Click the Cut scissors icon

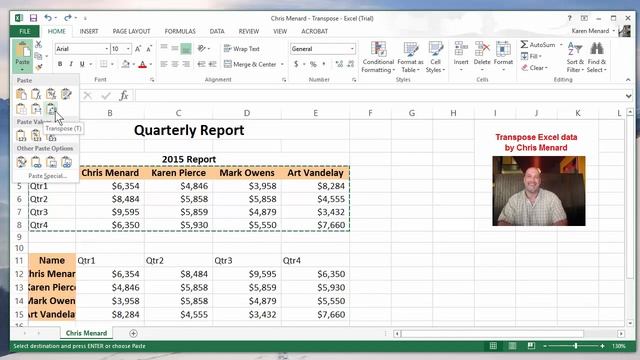[38, 44]
